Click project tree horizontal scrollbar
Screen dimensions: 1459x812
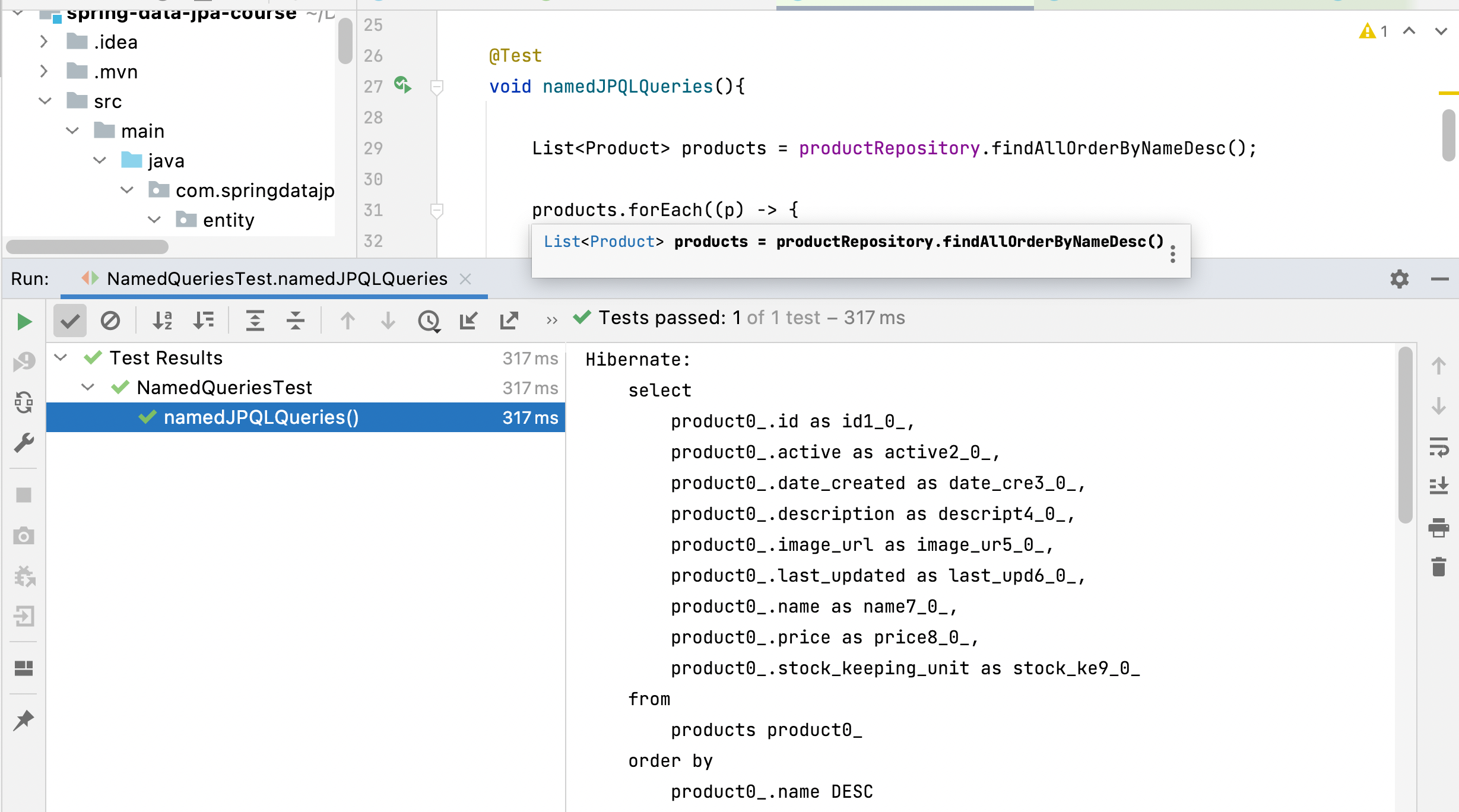(87, 246)
